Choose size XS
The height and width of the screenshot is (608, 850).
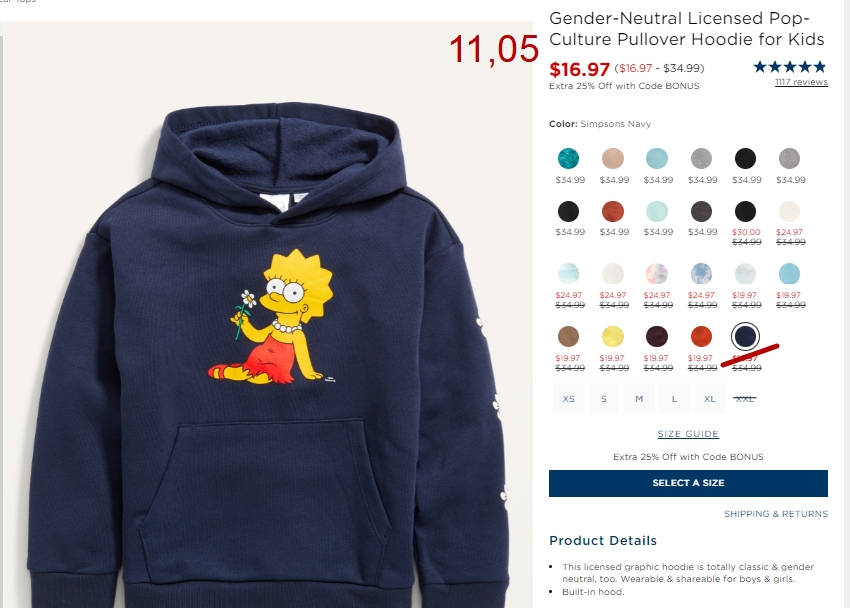pos(568,399)
